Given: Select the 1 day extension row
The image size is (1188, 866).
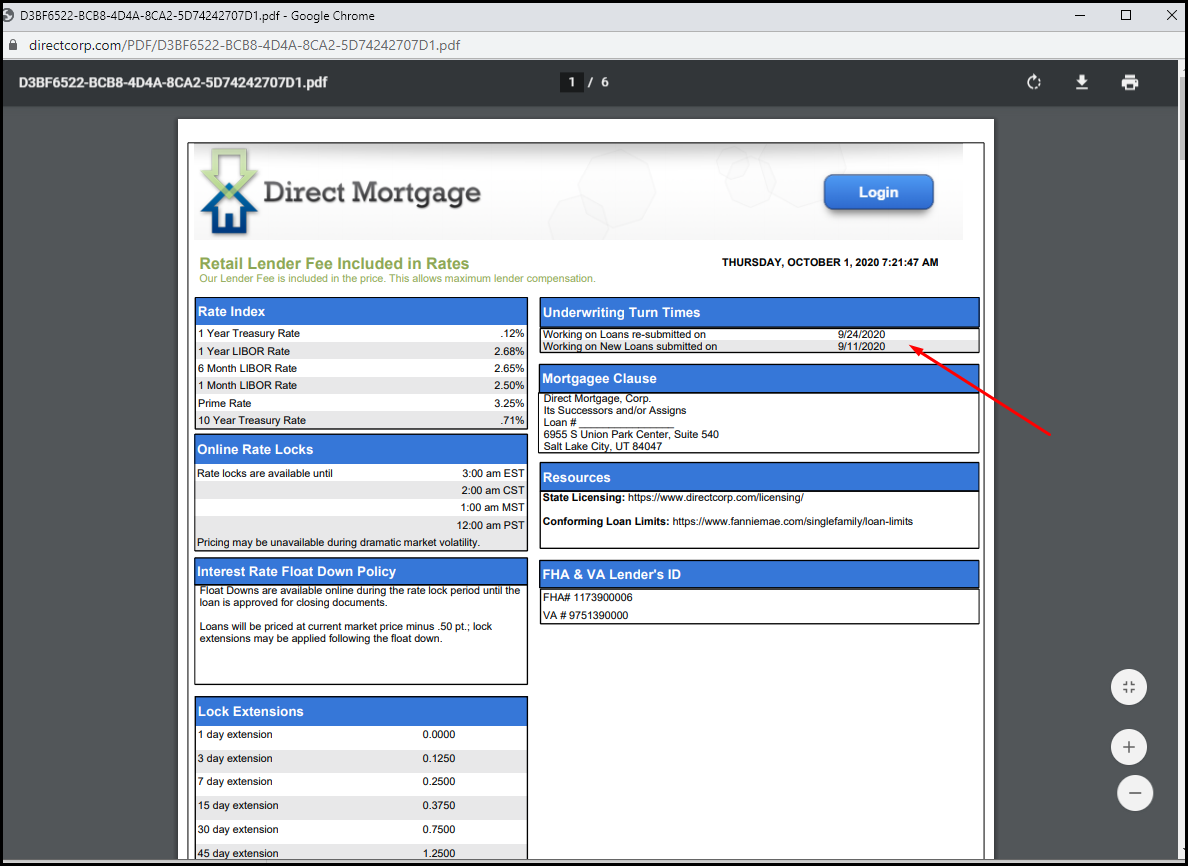Looking at the screenshot, I should pos(361,735).
